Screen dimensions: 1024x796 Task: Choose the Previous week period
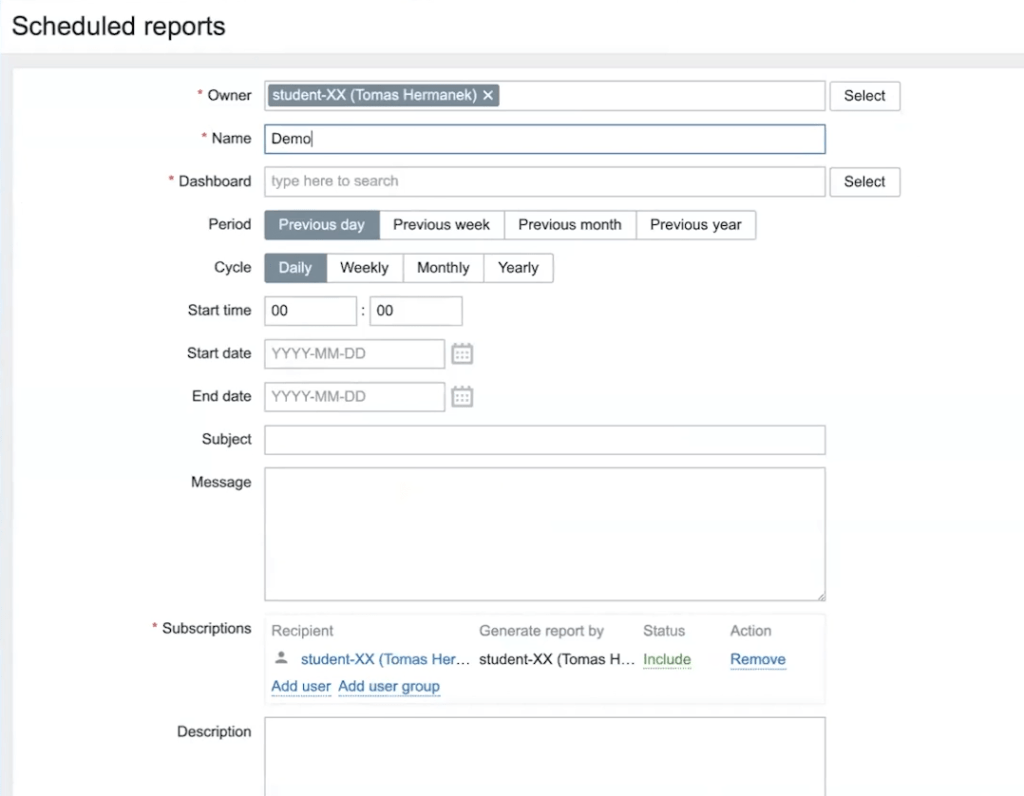tap(441, 225)
